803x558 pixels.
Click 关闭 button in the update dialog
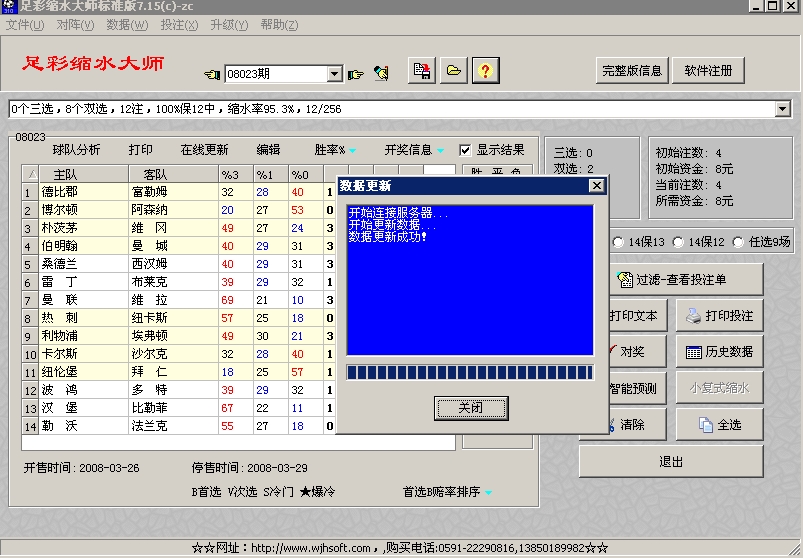coord(470,407)
